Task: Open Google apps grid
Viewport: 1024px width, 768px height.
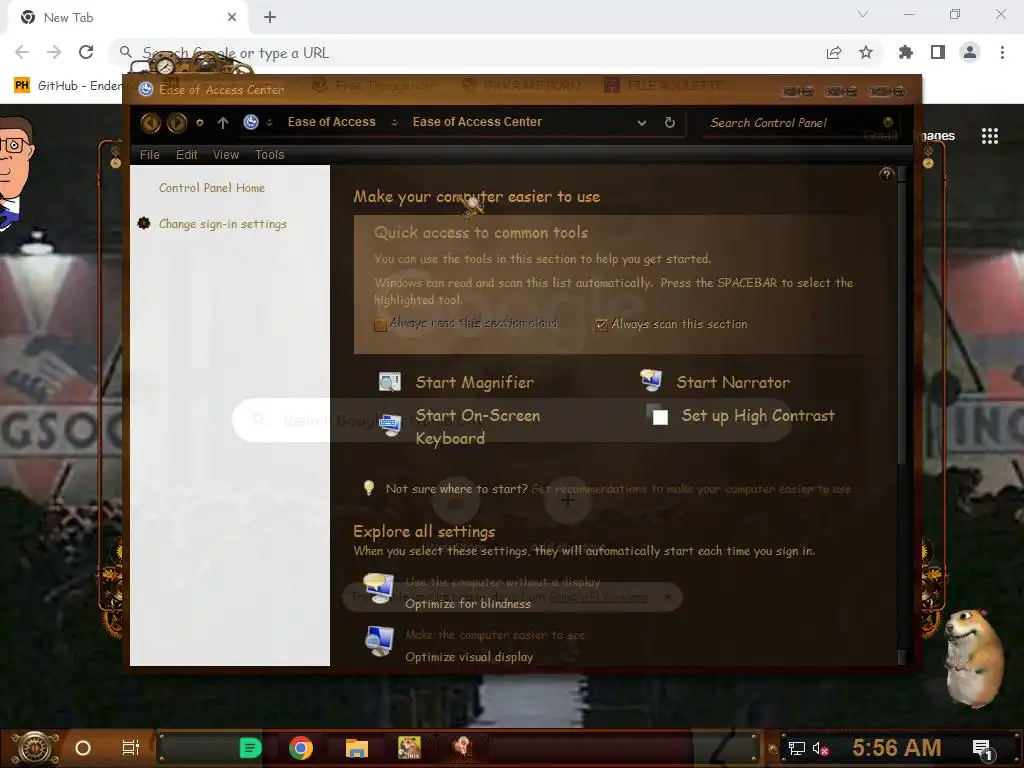Action: pyautogui.click(x=989, y=136)
